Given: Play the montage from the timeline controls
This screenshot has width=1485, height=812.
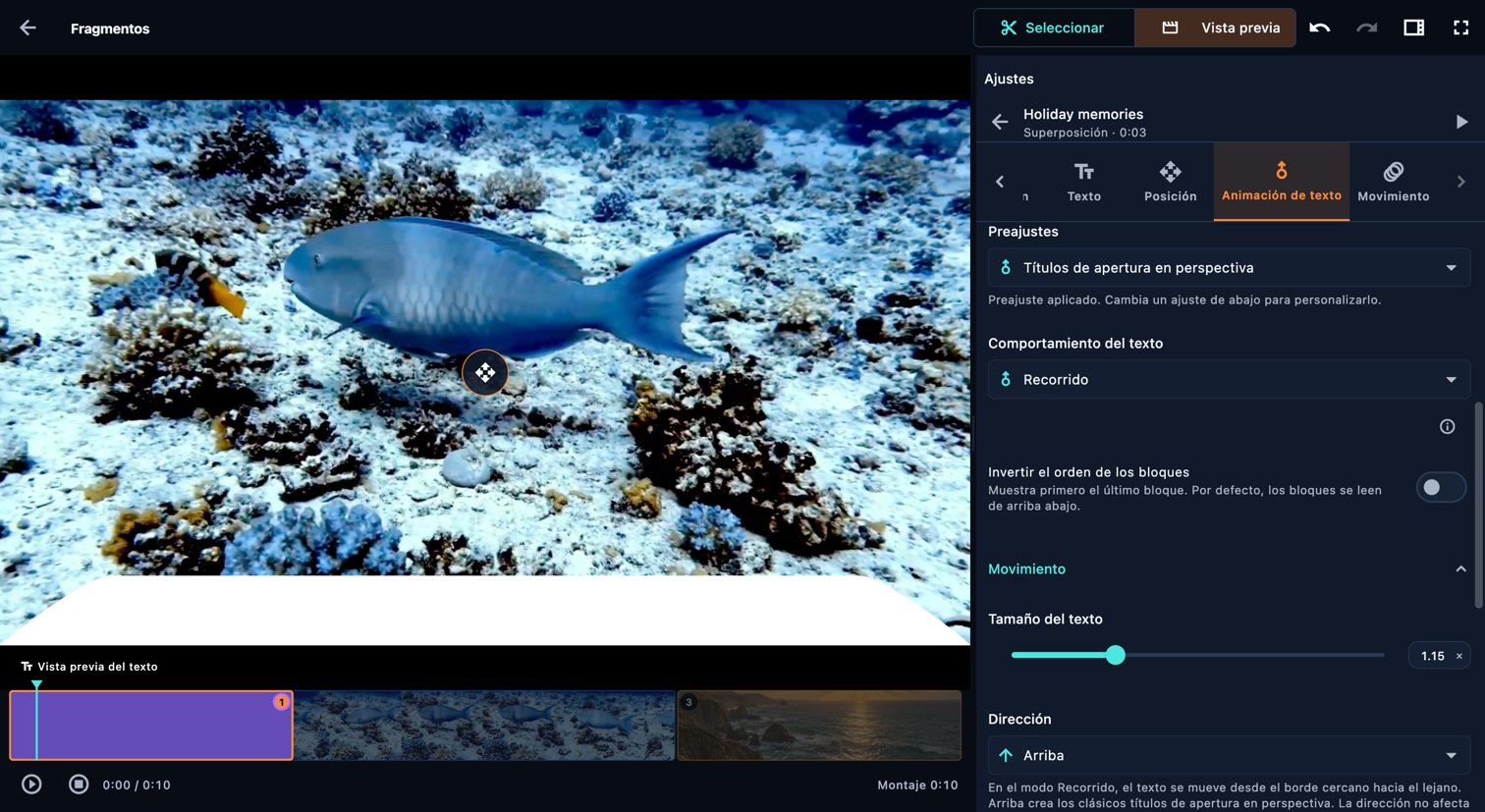Looking at the screenshot, I should (31, 785).
